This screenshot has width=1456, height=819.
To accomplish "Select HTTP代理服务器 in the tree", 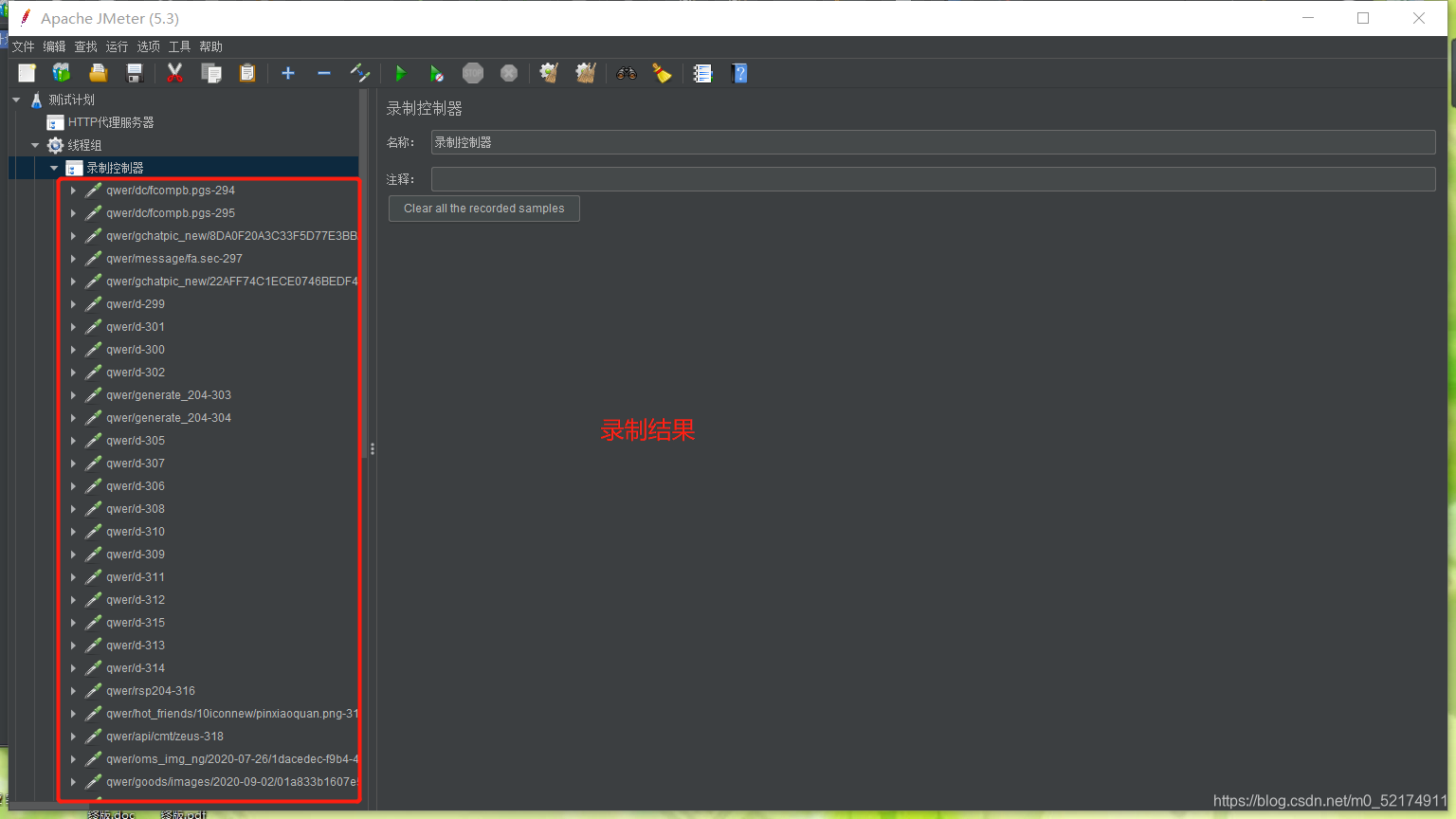I will click(110, 122).
